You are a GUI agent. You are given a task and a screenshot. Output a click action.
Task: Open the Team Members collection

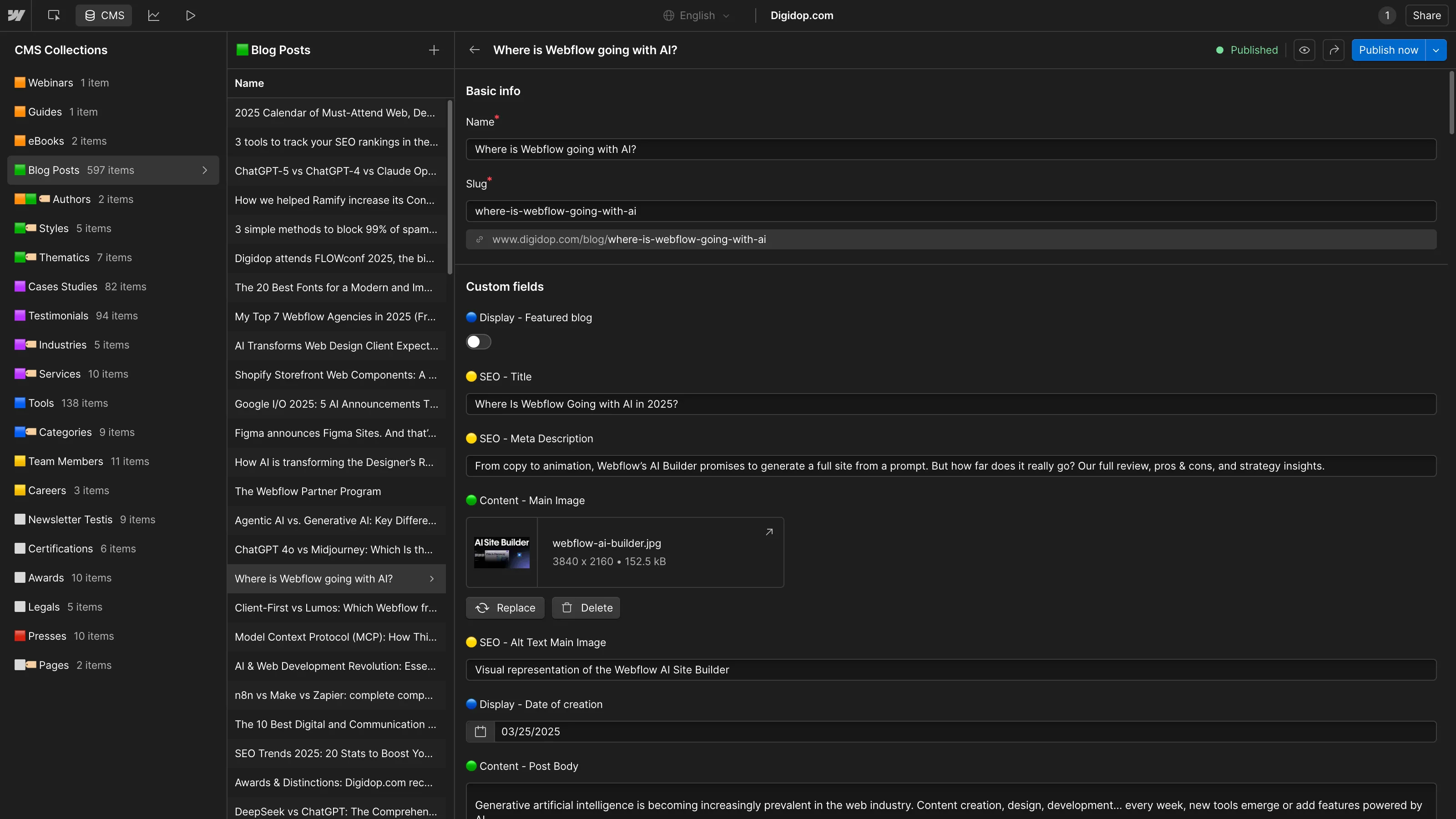[113, 461]
